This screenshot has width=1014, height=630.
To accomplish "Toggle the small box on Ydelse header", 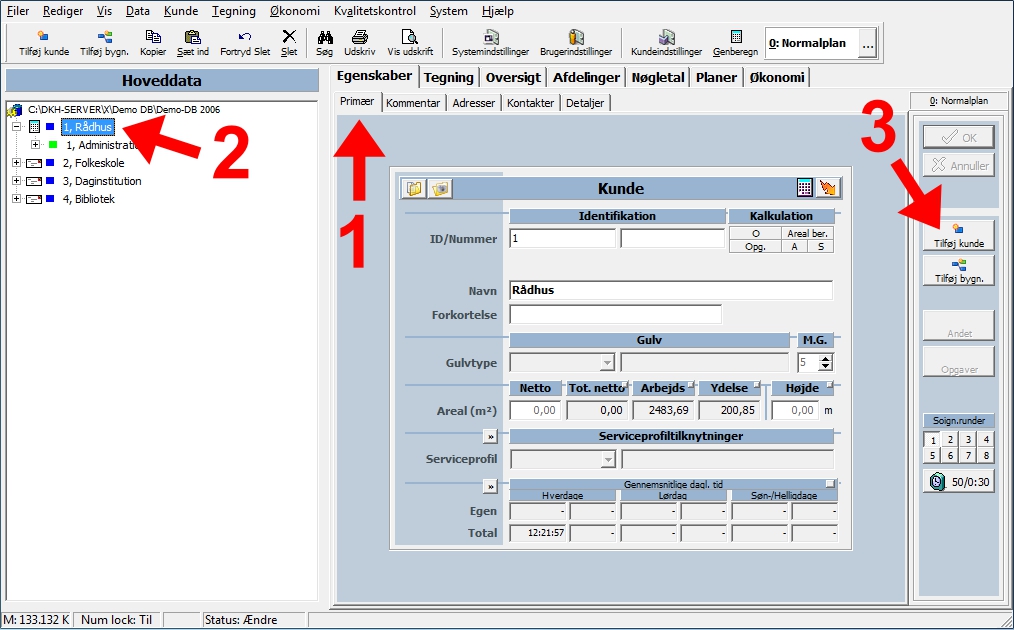I will pos(757,384).
